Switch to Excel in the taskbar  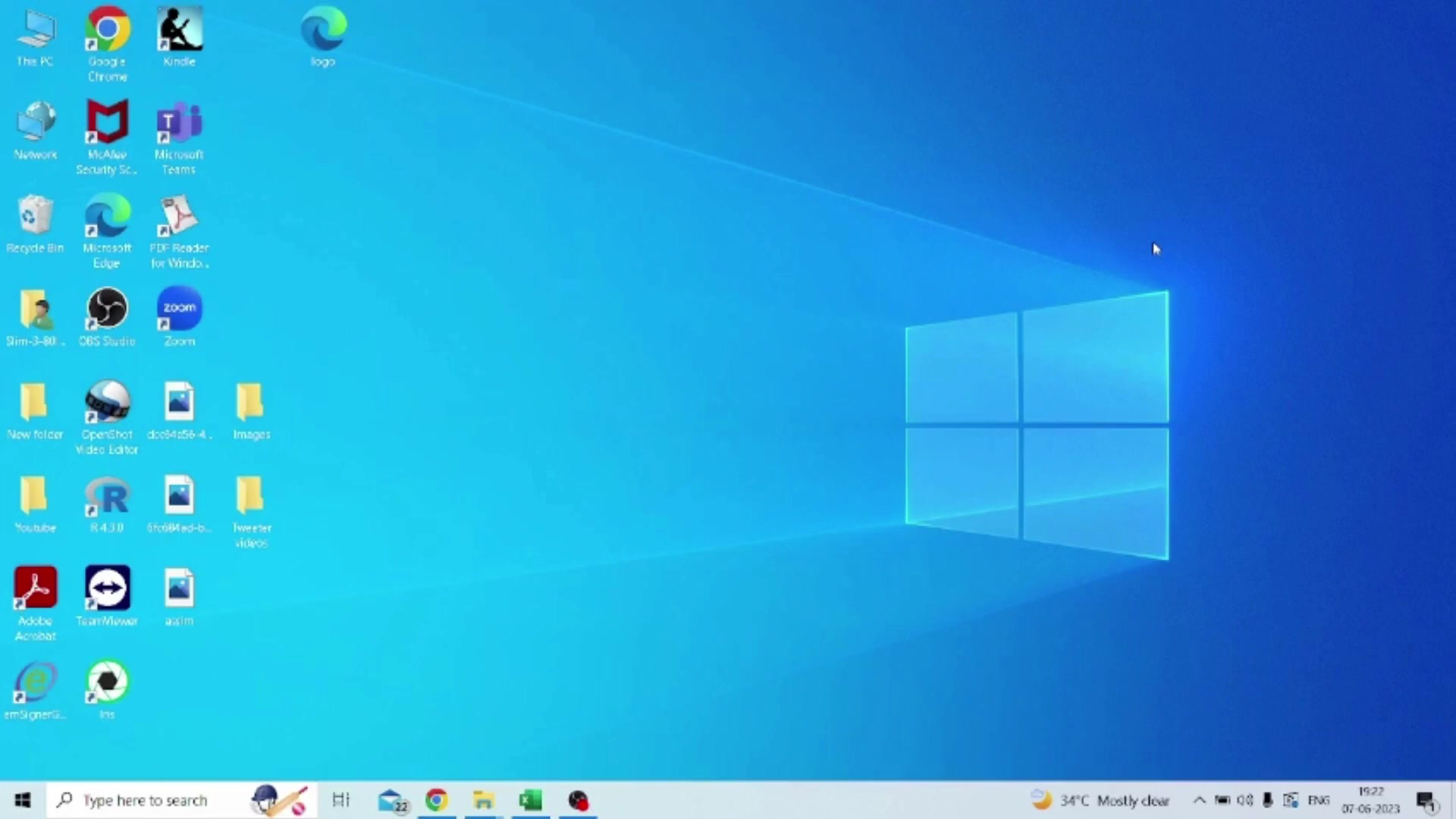click(x=530, y=800)
